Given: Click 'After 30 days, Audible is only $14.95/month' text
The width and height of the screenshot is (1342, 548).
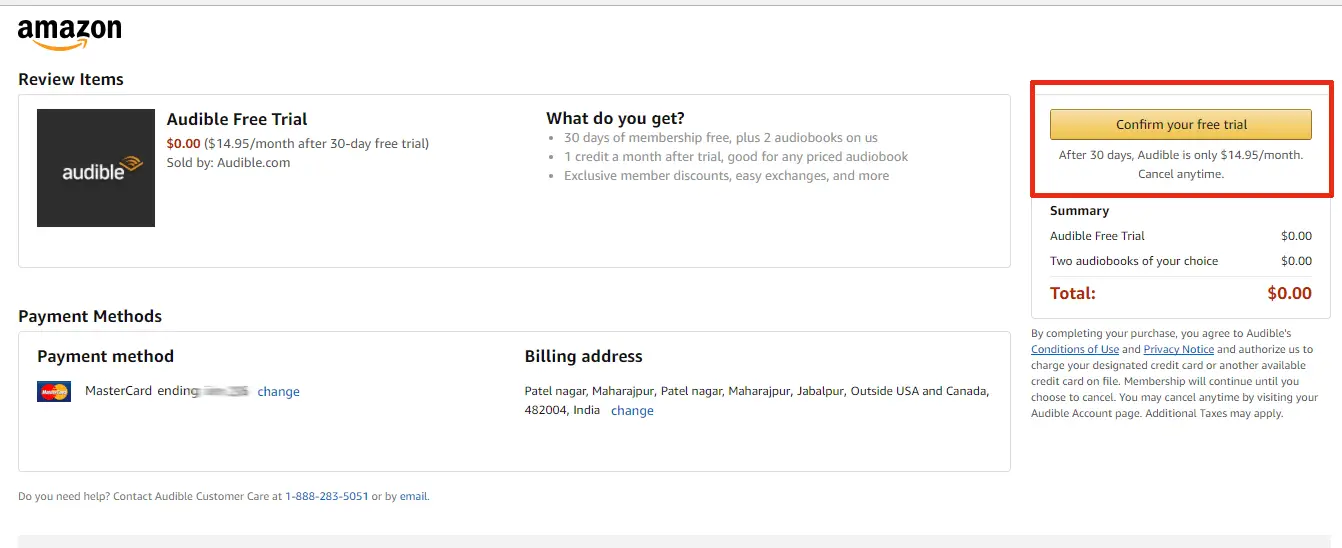Looking at the screenshot, I should 1180,155.
